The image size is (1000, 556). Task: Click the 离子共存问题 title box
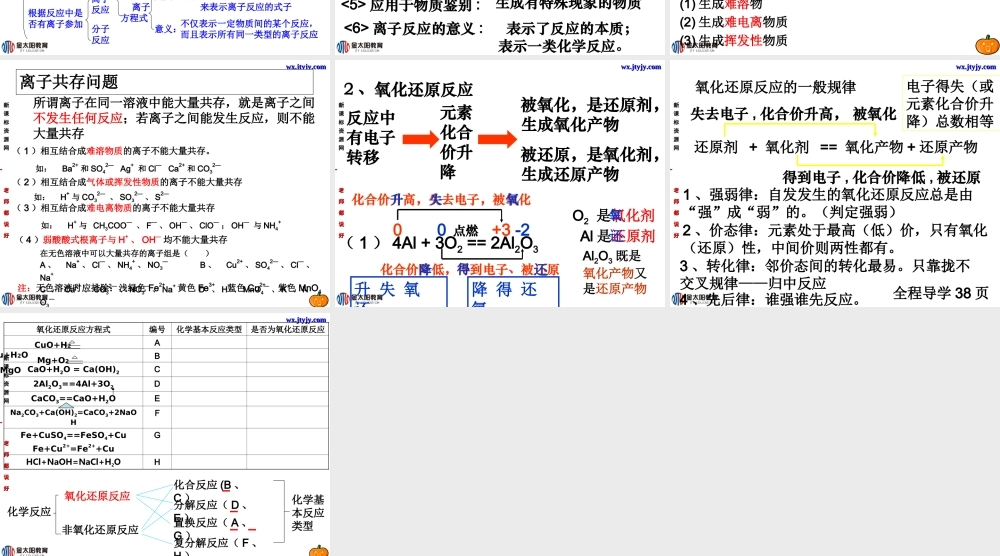pos(165,82)
